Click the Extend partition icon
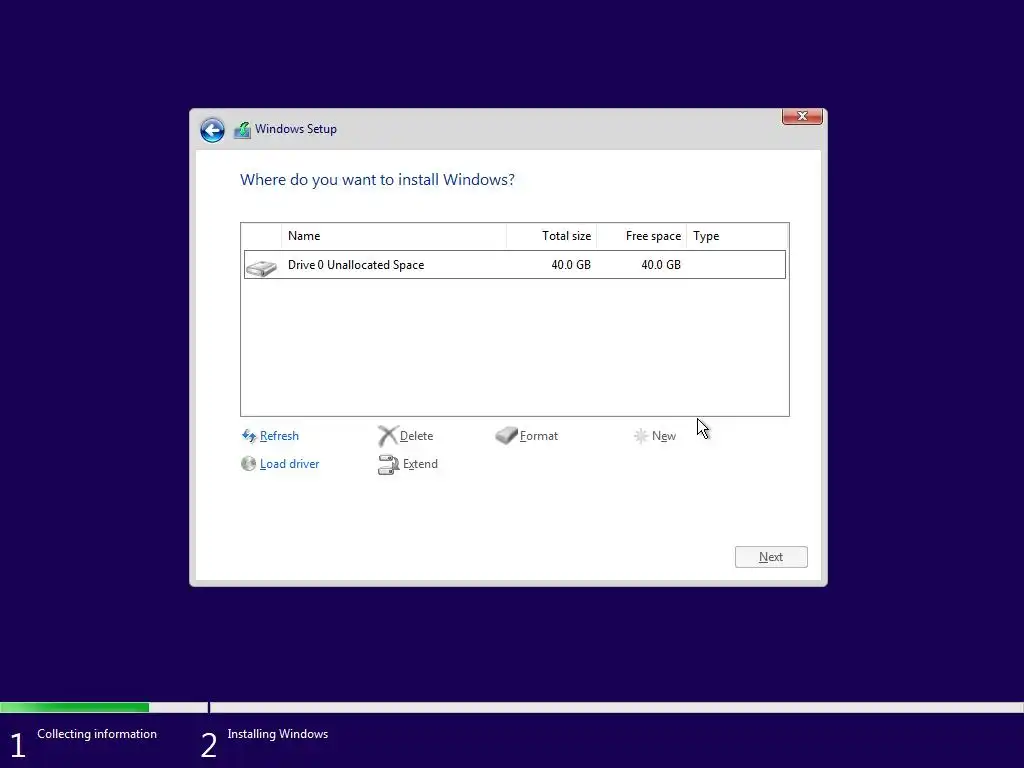1024x768 pixels. click(388, 464)
